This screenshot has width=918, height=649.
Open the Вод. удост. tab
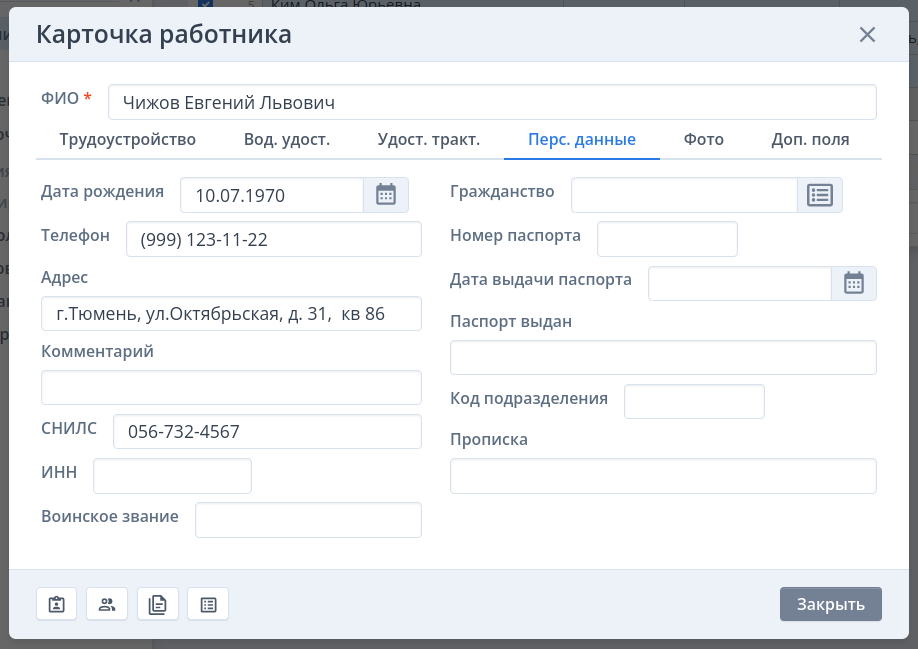[x=287, y=140]
